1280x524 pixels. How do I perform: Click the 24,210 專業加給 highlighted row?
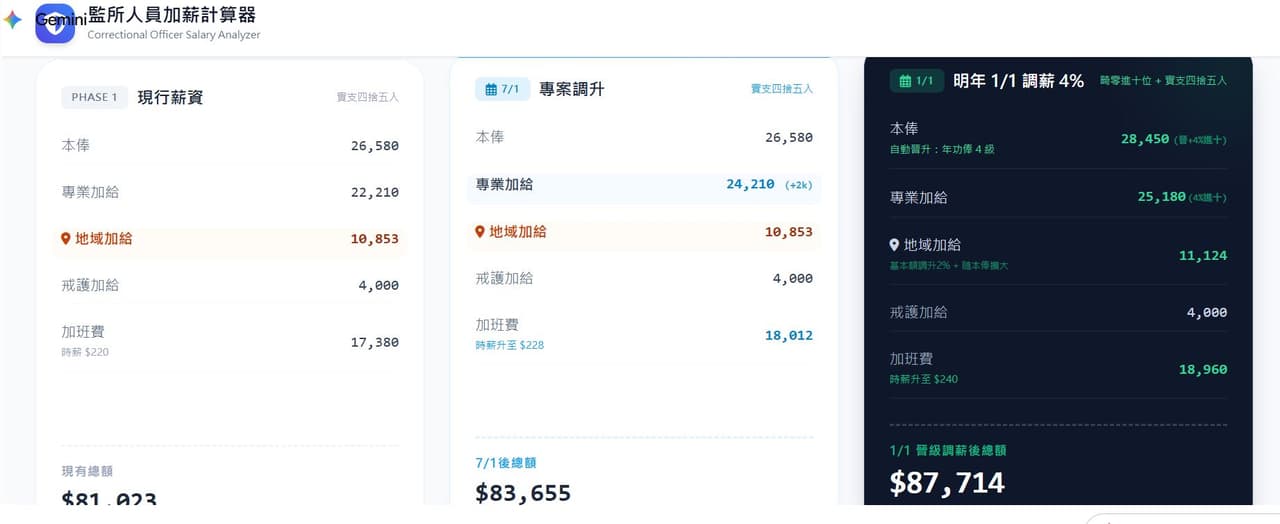pos(644,185)
